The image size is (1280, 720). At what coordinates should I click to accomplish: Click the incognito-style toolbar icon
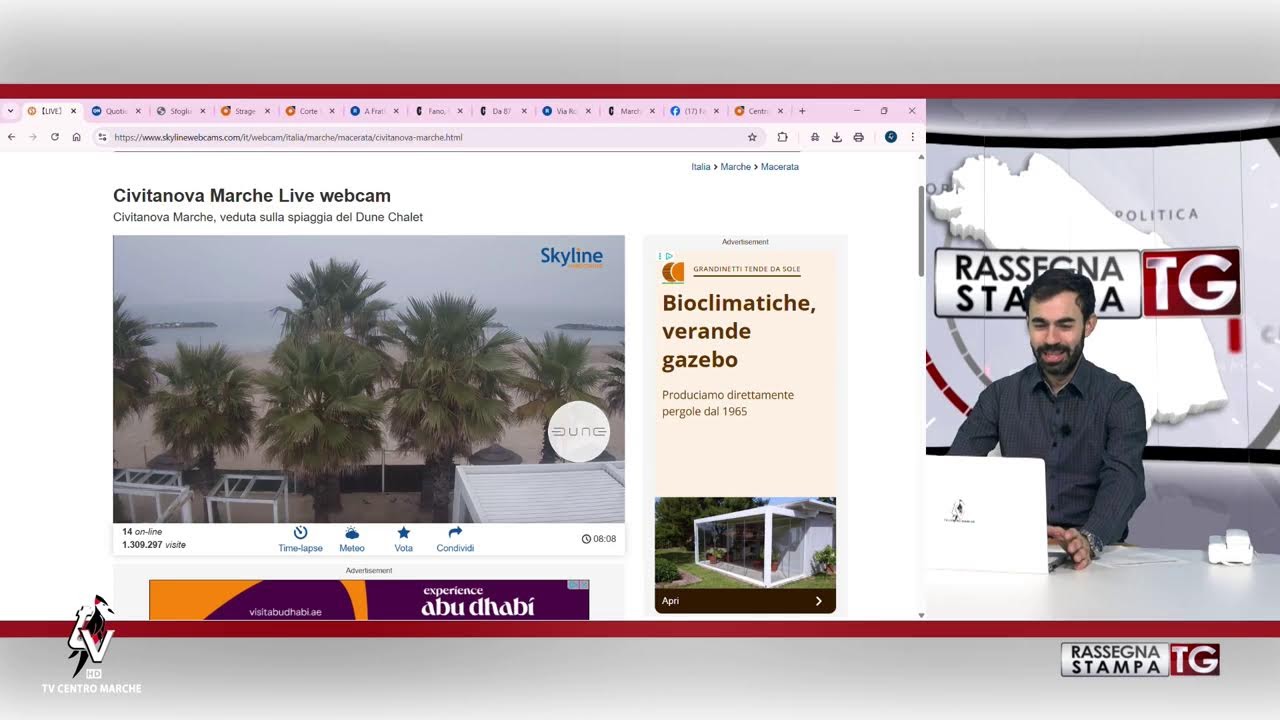[x=815, y=137]
